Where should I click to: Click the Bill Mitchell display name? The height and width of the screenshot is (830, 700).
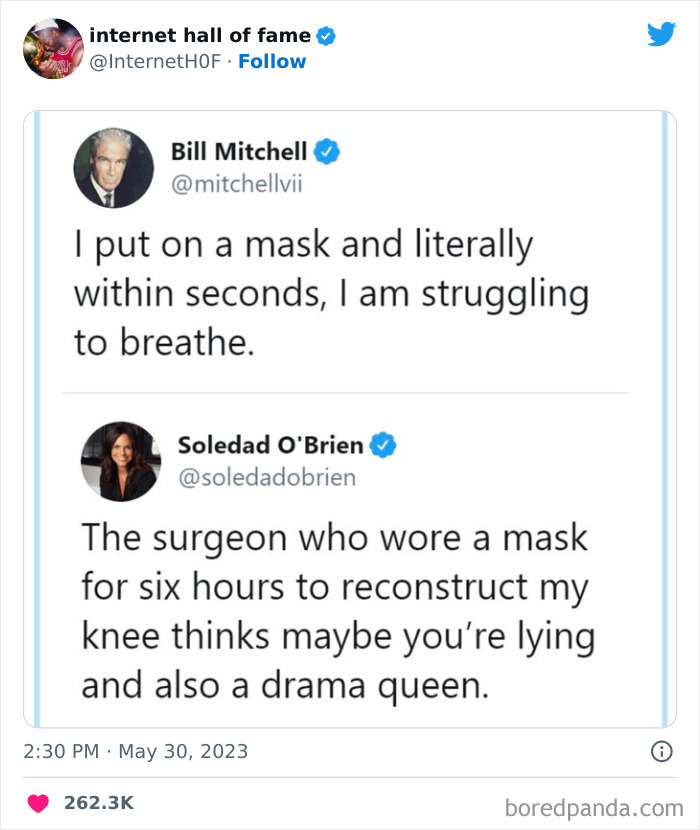[x=239, y=151]
